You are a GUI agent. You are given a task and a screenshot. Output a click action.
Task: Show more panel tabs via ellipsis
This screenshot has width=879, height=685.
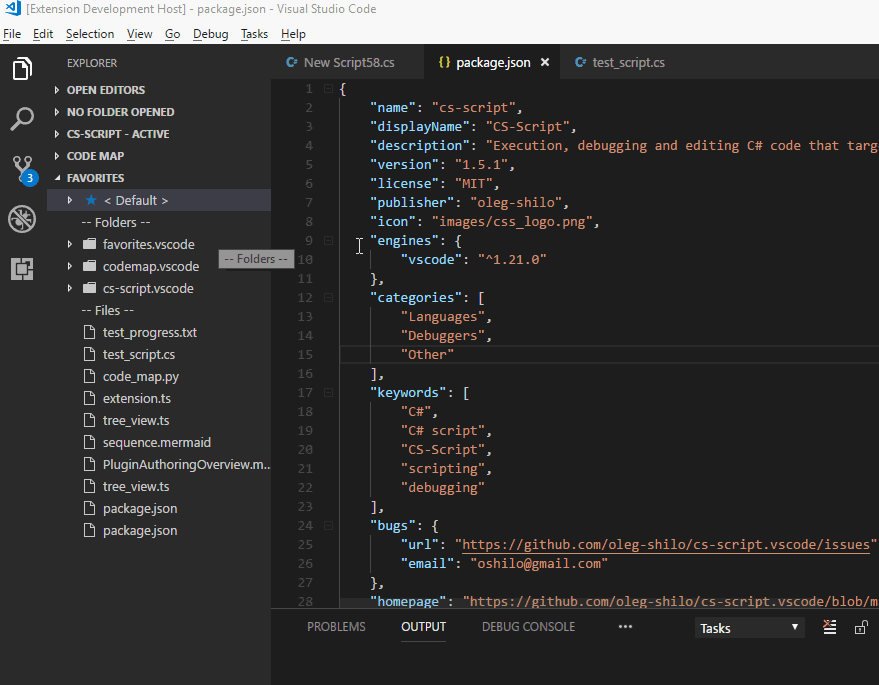[x=625, y=627]
